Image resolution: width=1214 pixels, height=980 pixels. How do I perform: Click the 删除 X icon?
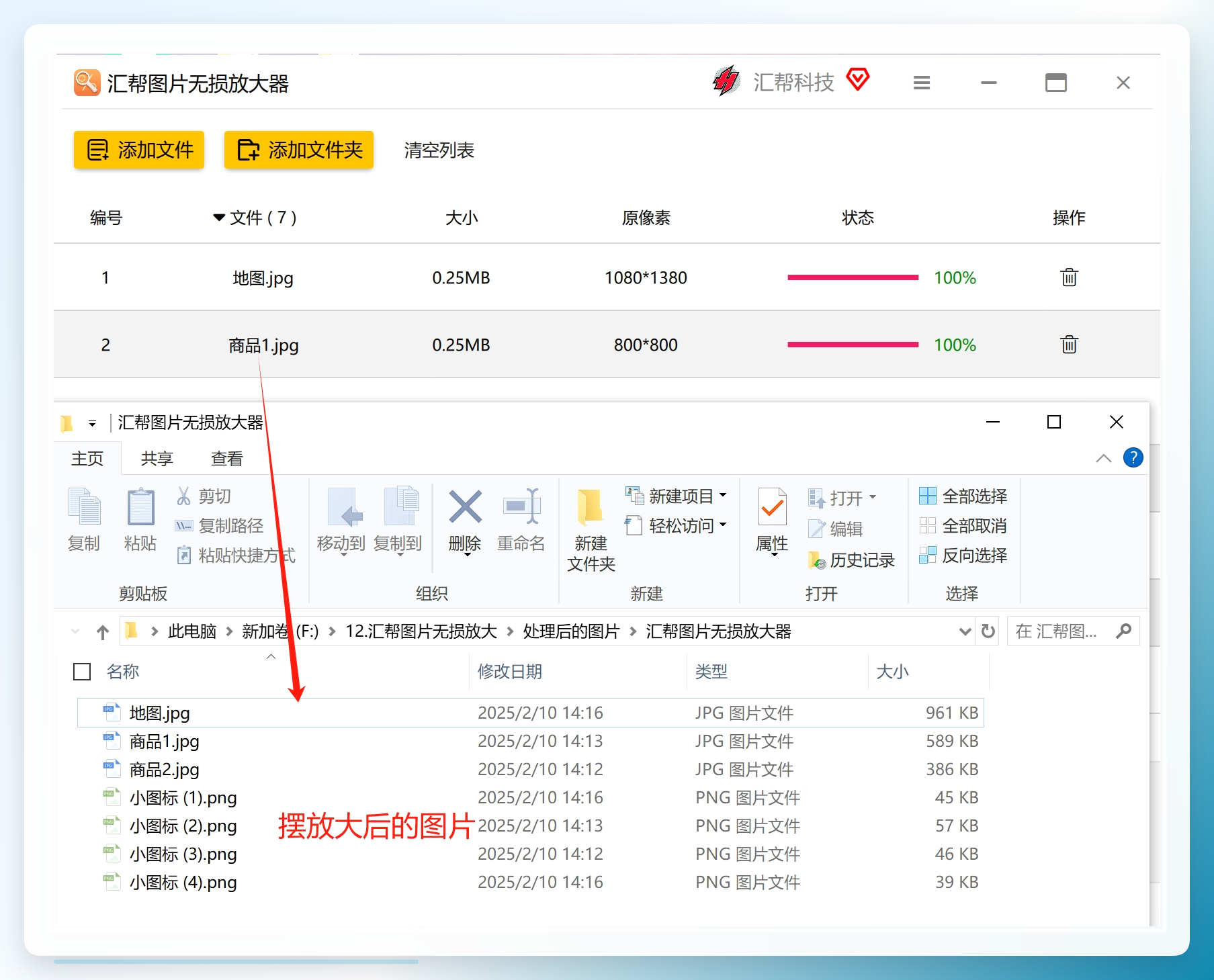pyautogui.click(x=465, y=506)
